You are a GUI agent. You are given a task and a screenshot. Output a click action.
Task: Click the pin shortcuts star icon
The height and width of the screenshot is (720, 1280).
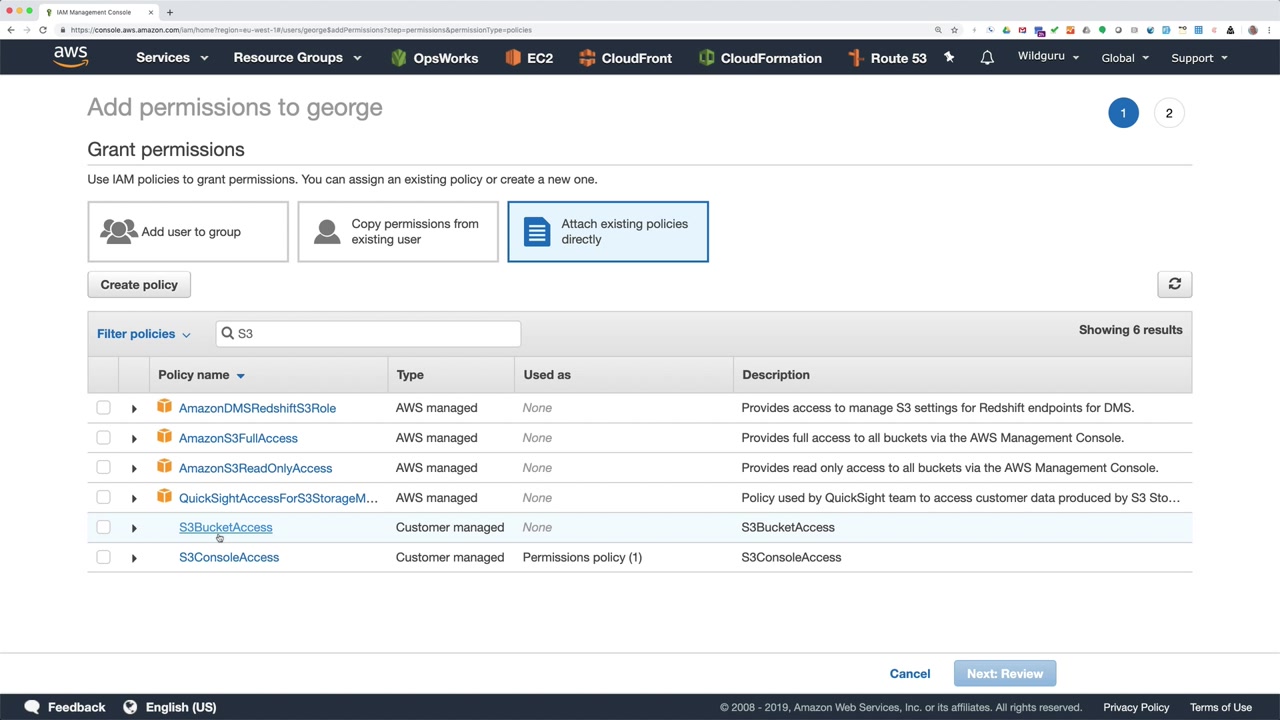949,58
